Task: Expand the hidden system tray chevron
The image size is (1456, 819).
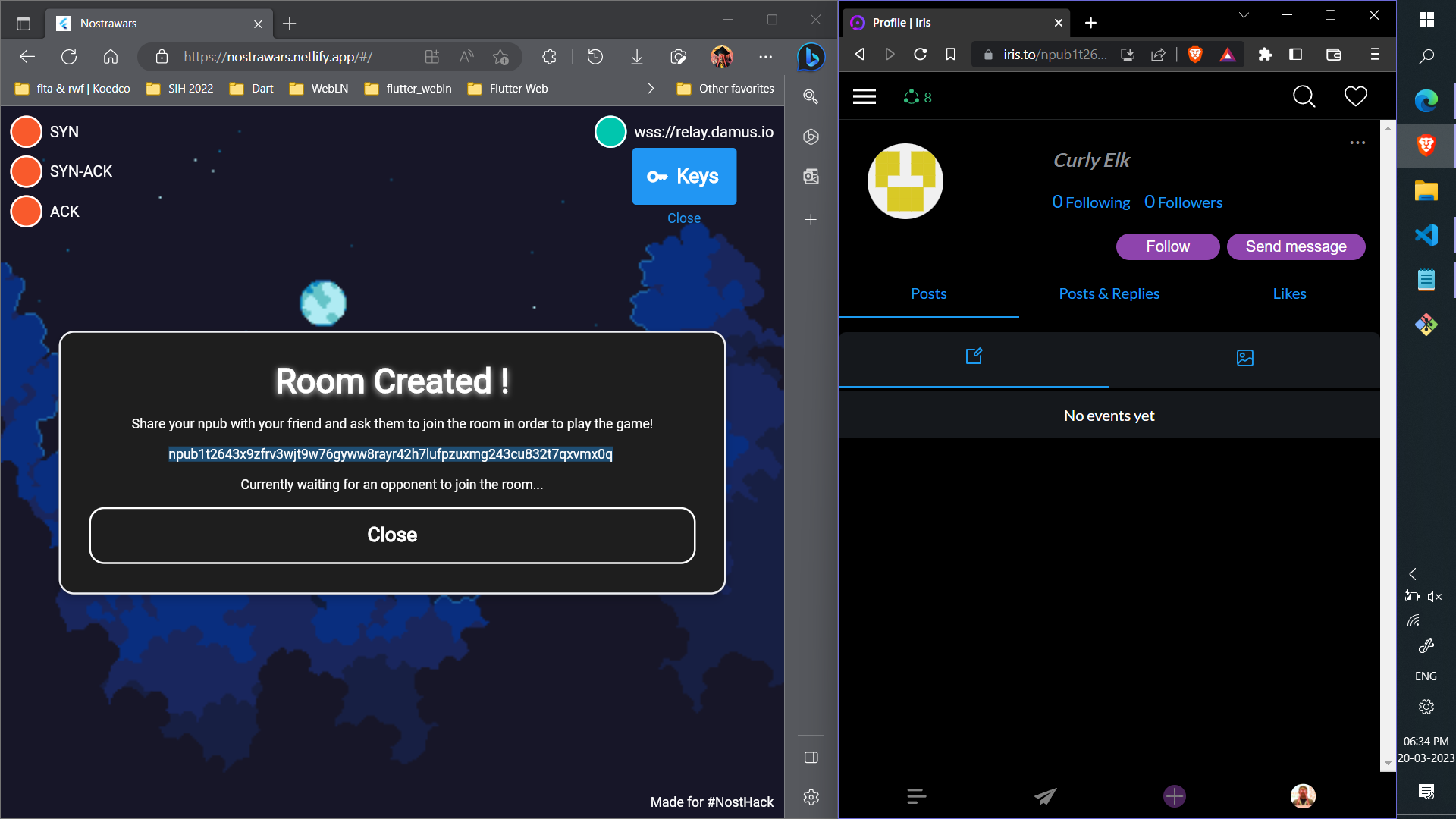Action: 1412,574
